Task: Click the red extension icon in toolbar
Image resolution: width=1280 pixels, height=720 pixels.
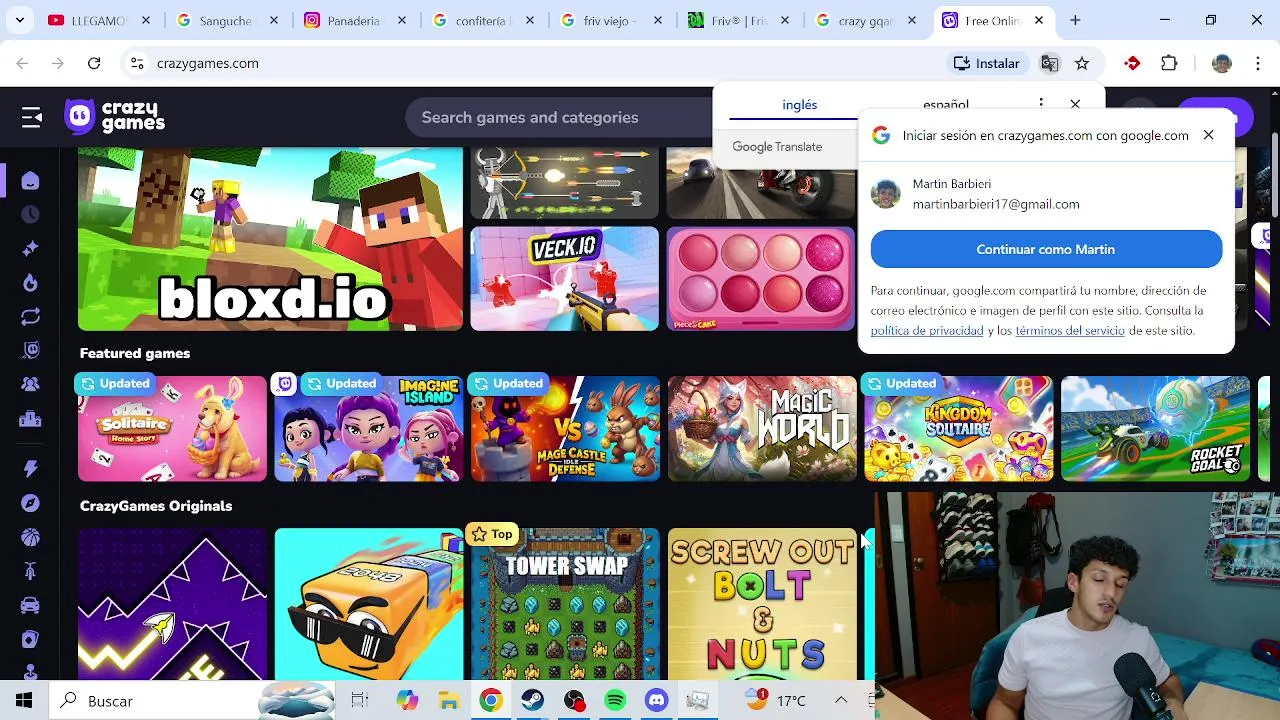Action: pos(1132,63)
